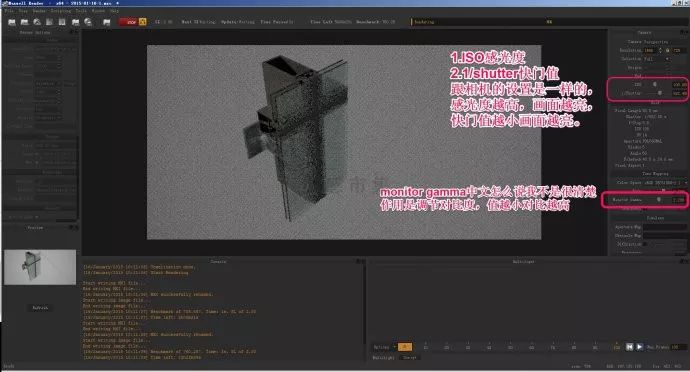Image resolution: width=690 pixels, height=372 pixels.
Task: Select the highlighted orange frame in Multilight timeline
Action: (x=405, y=347)
